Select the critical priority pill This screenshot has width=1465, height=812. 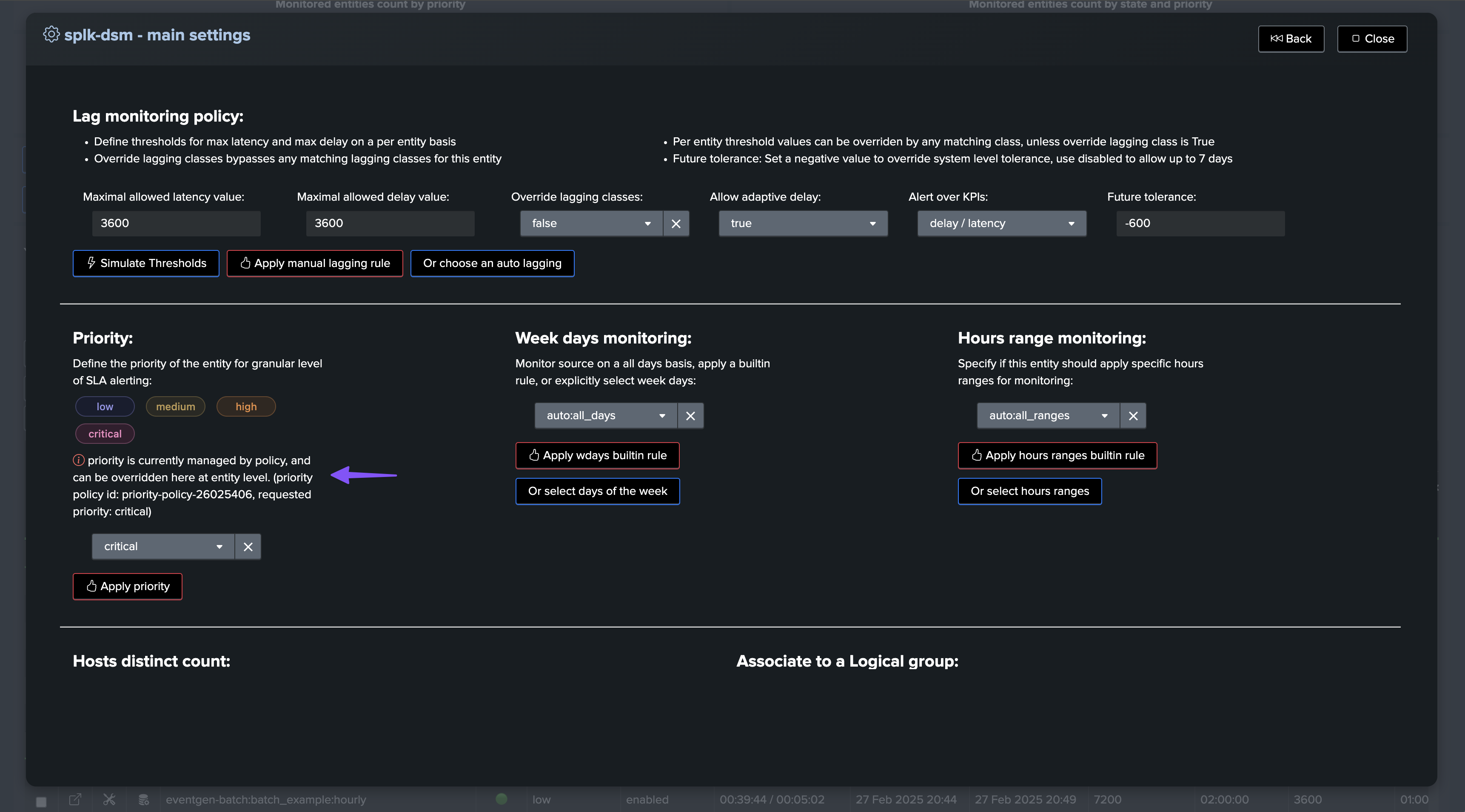[105, 434]
